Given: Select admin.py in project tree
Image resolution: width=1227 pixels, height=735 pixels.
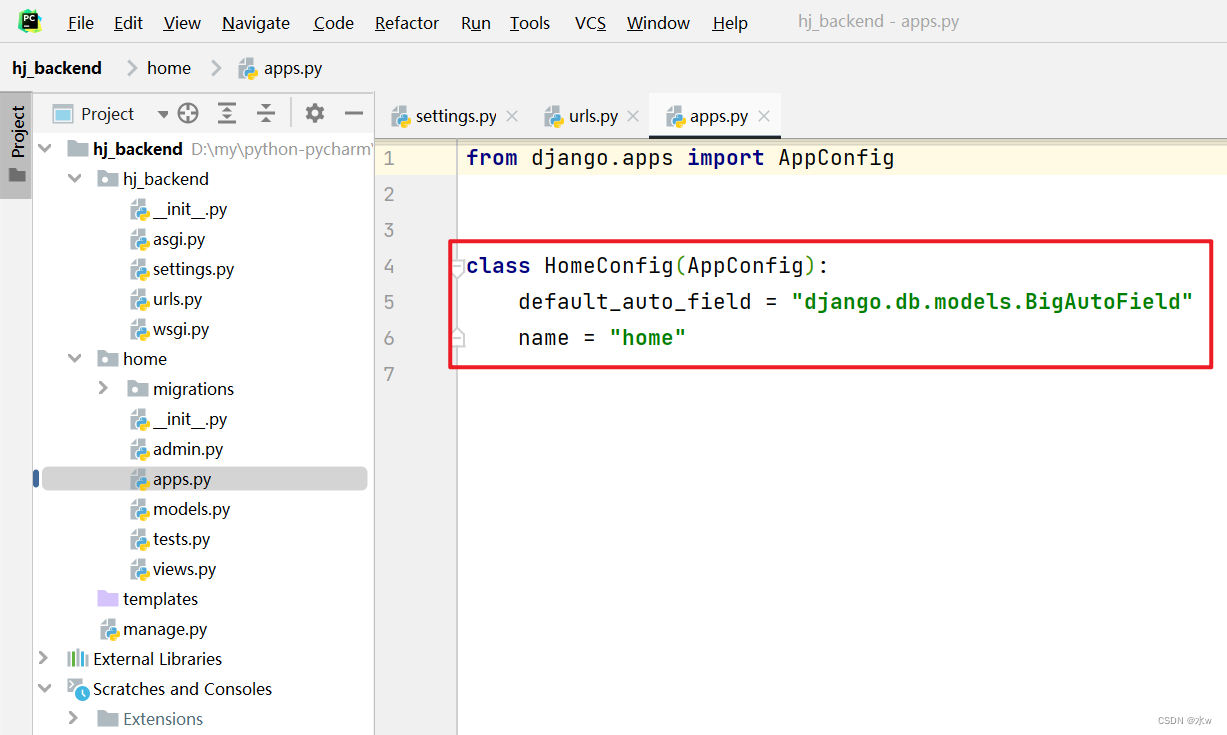Looking at the screenshot, I should click(x=176, y=449).
